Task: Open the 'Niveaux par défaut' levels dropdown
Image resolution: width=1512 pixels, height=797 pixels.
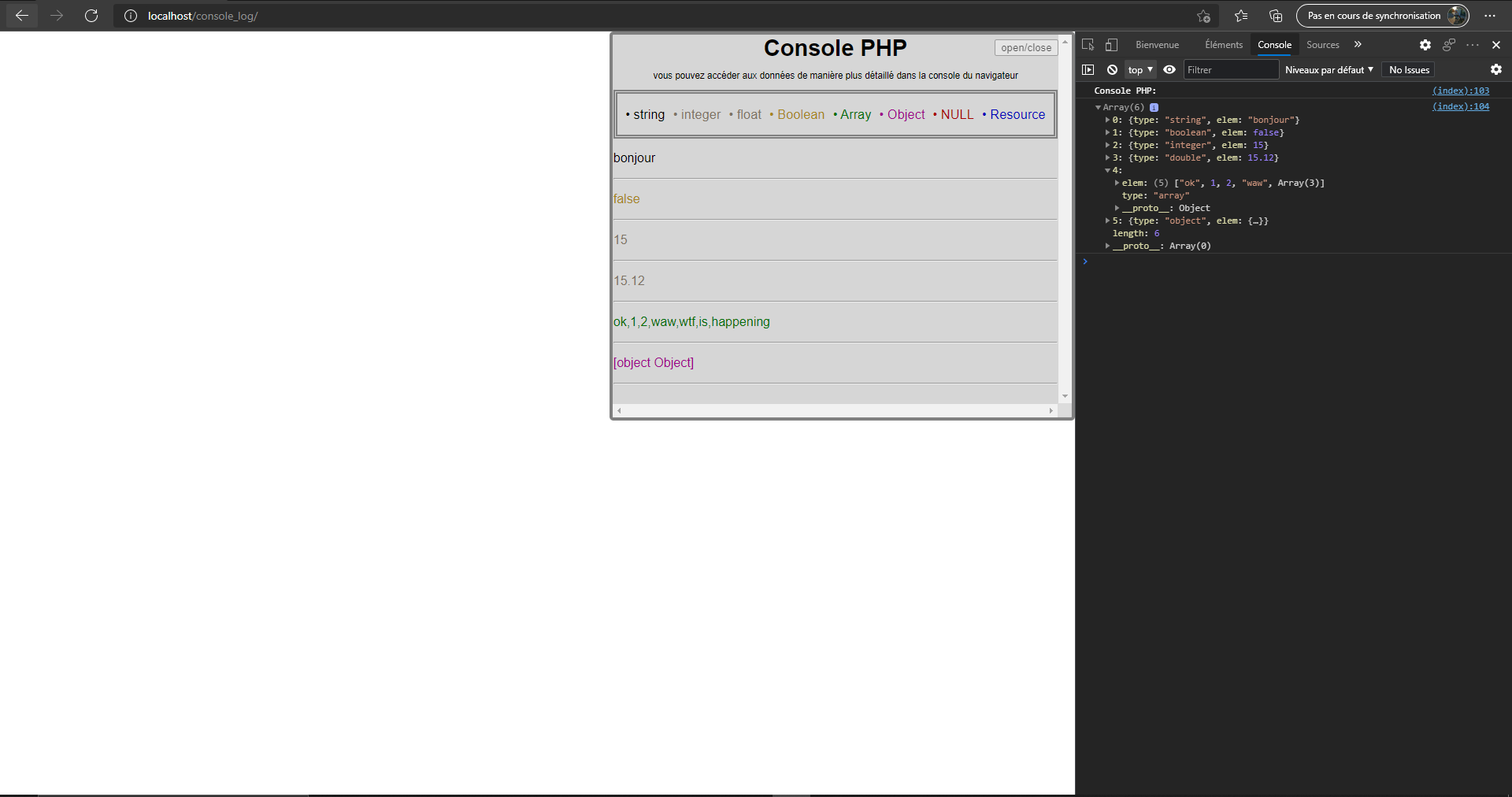Action: tap(1329, 69)
